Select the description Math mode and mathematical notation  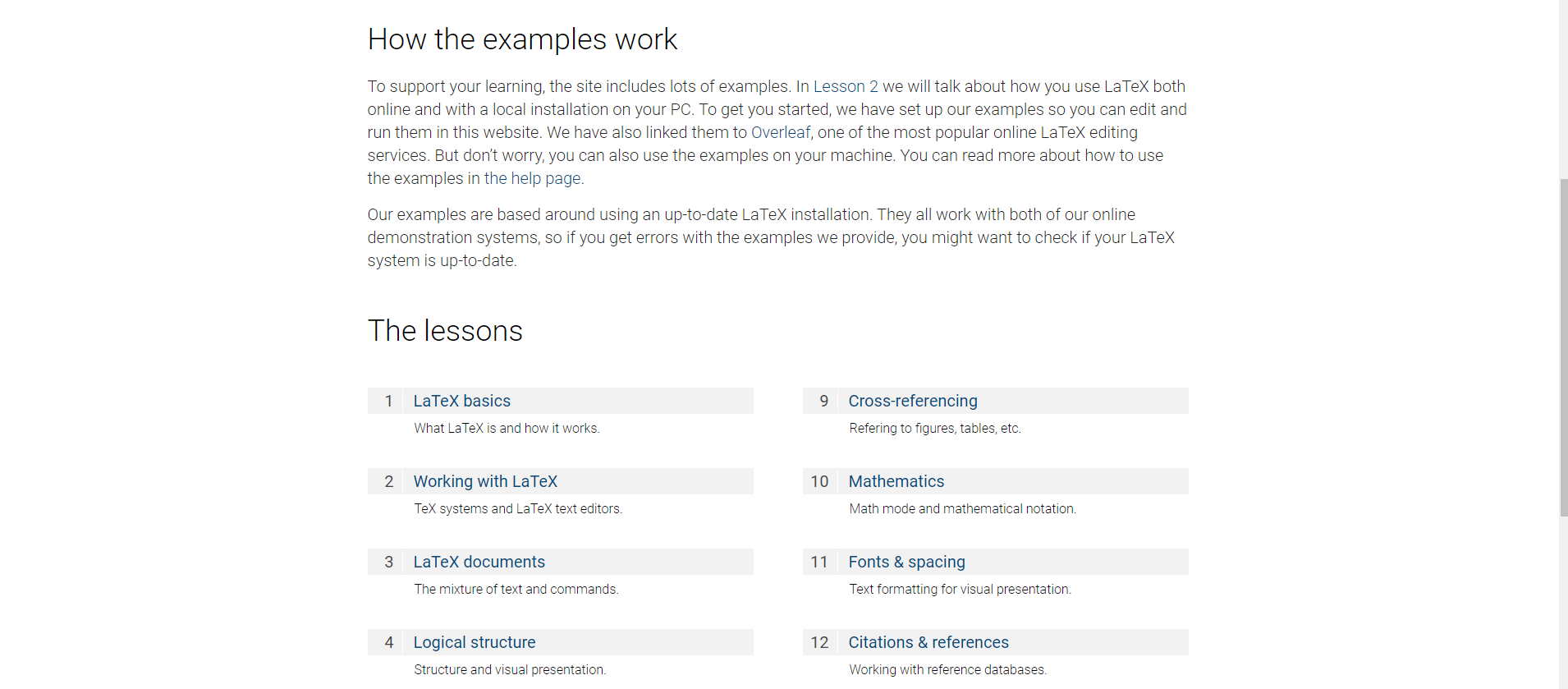coord(962,508)
